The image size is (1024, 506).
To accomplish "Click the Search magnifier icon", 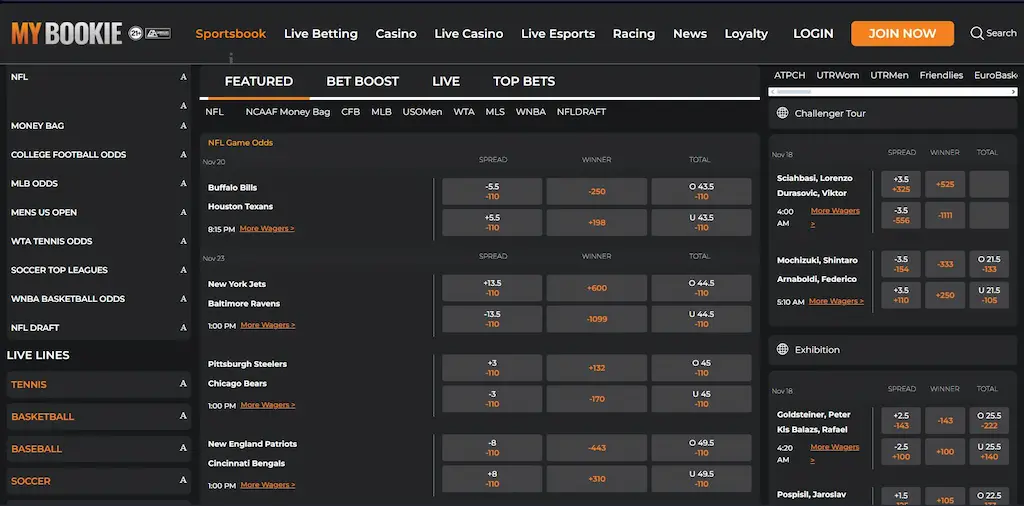I will tap(976, 33).
